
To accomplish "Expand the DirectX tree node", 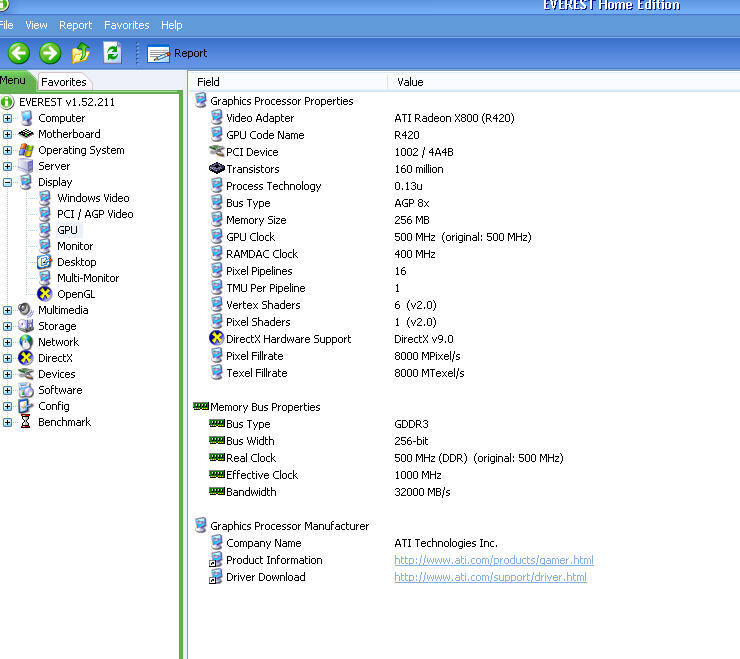I will coord(8,358).
